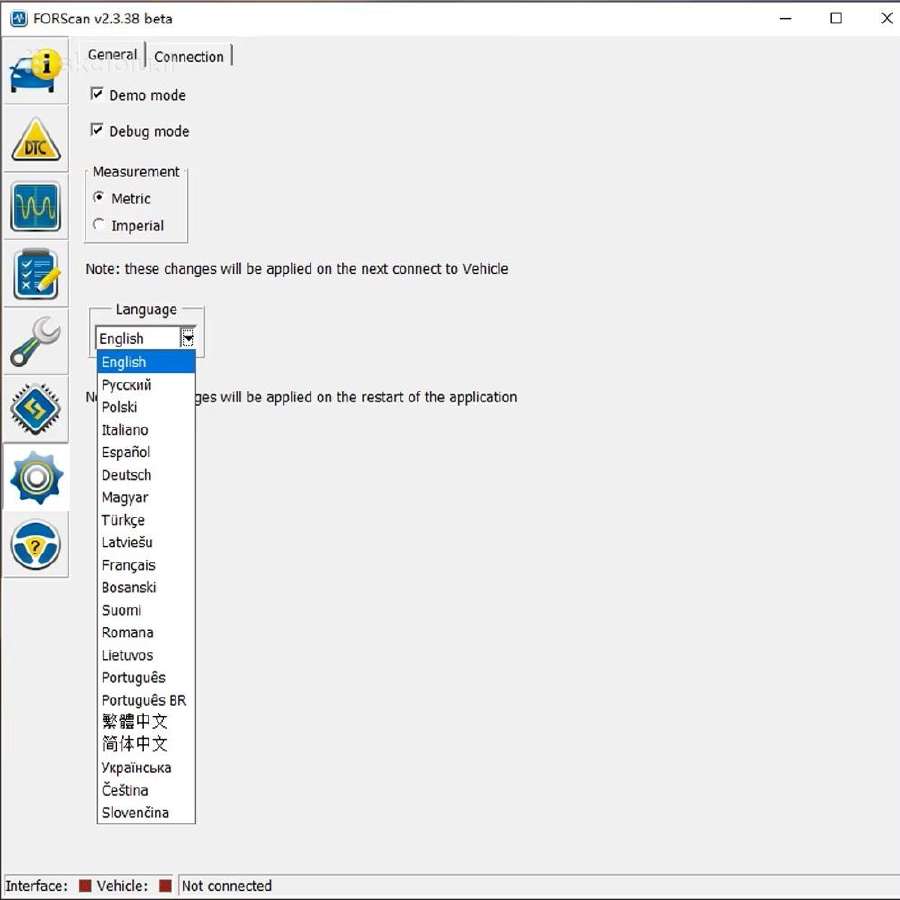Open the module configuration chip icon
900x900 pixels.
click(36, 409)
